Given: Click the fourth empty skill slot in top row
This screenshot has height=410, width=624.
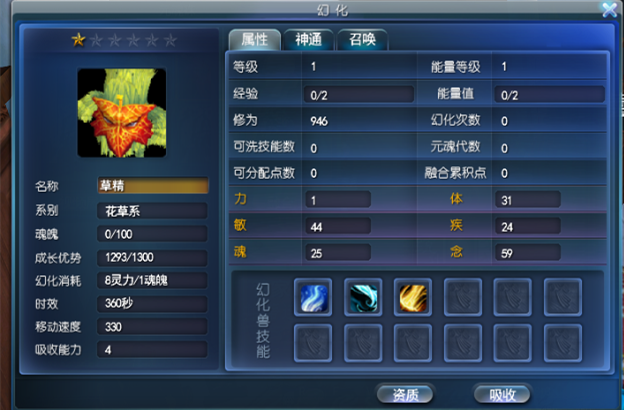Looking at the screenshot, I should (x=463, y=297).
